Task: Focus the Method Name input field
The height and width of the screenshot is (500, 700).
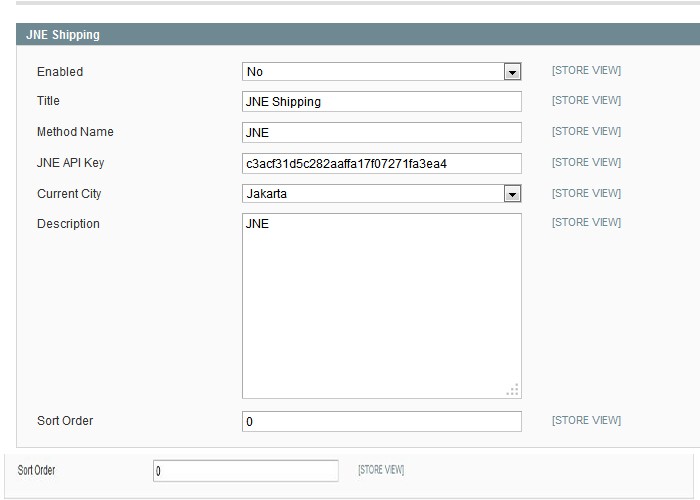Action: tap(382, 133)
